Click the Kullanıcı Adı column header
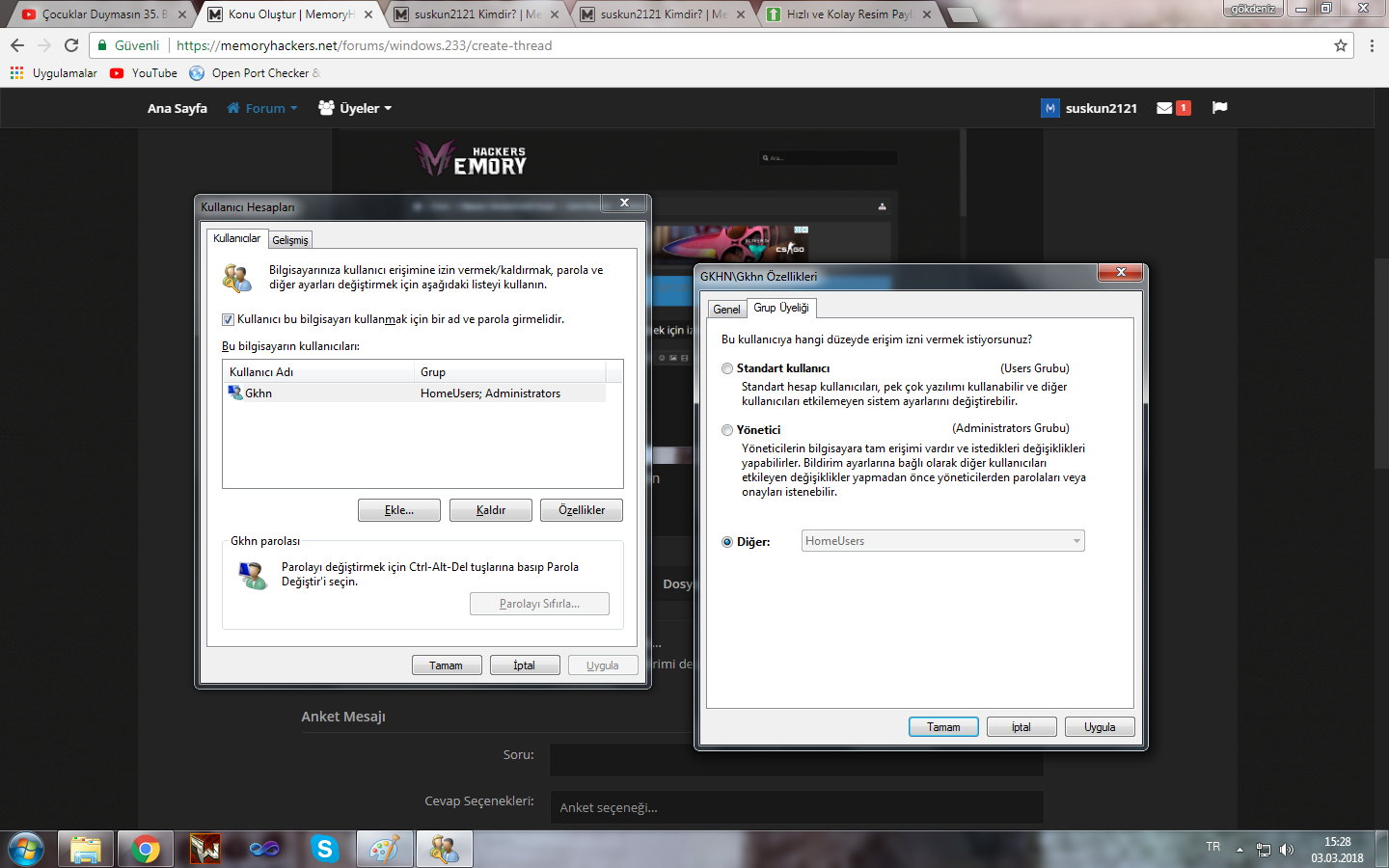 click(319, 372)
